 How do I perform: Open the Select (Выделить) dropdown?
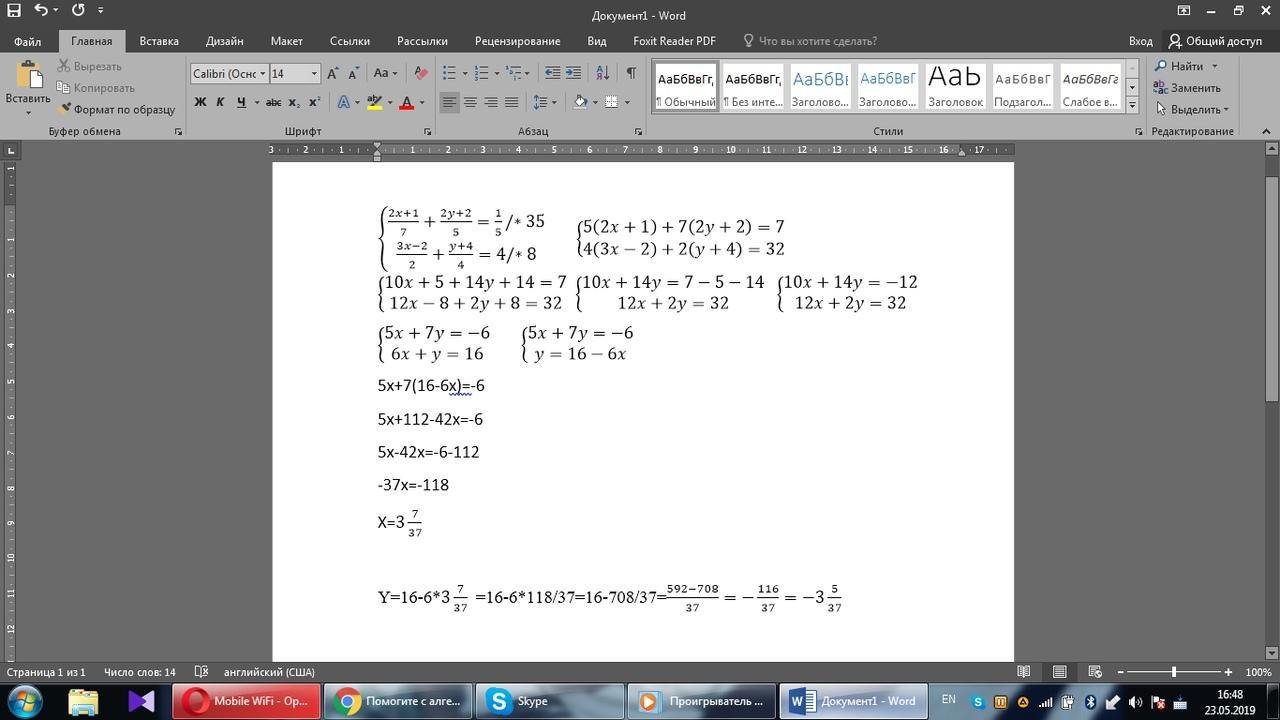click(1193, 109)
